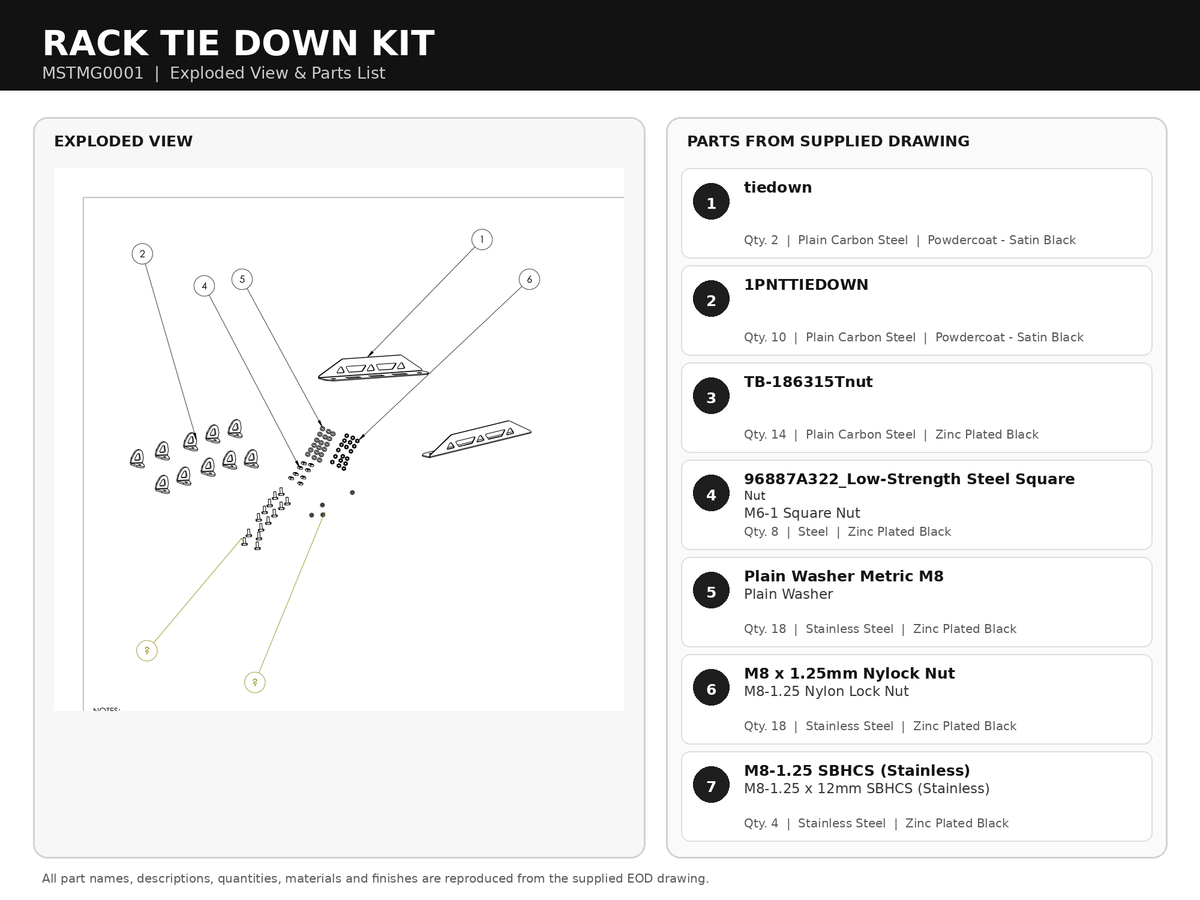Select the number 4 badge for Square Nut
The width and height of the screenshot is (1200, 900).
(711, 494)
